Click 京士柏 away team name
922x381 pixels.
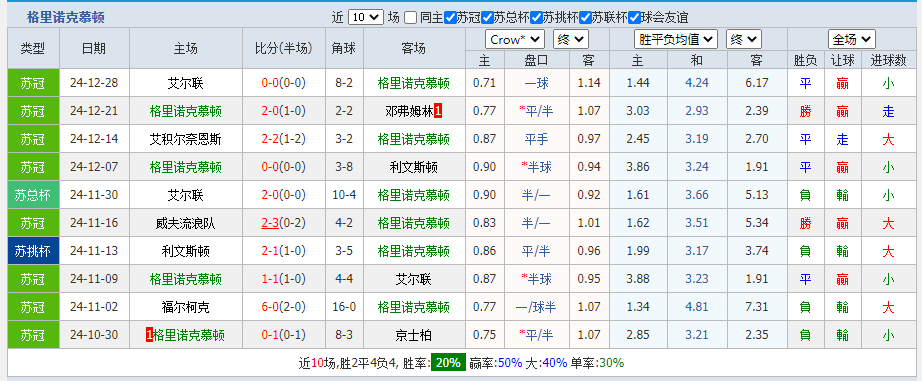413,336
